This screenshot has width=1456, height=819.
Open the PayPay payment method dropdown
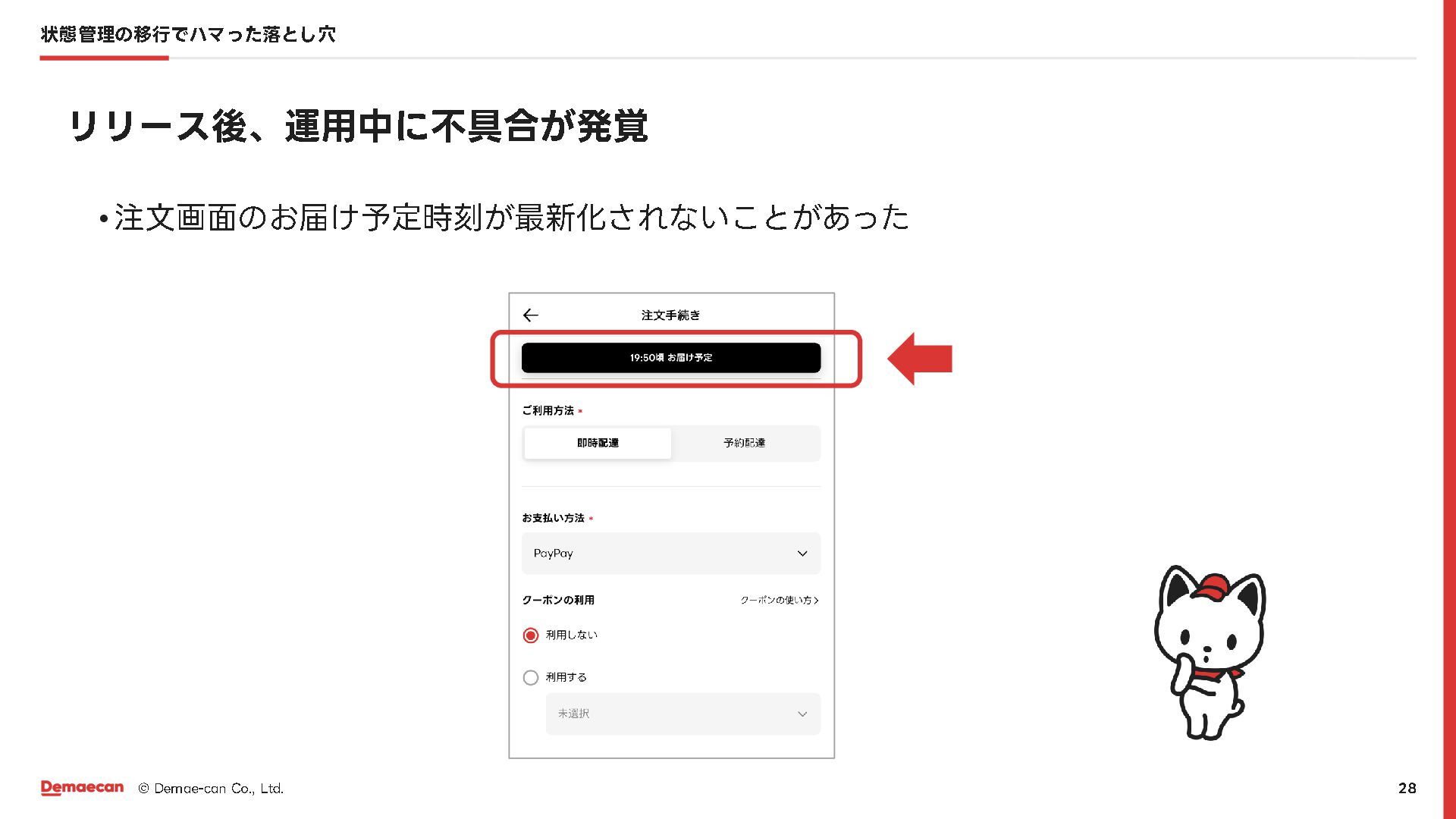[x=670, y=554]
